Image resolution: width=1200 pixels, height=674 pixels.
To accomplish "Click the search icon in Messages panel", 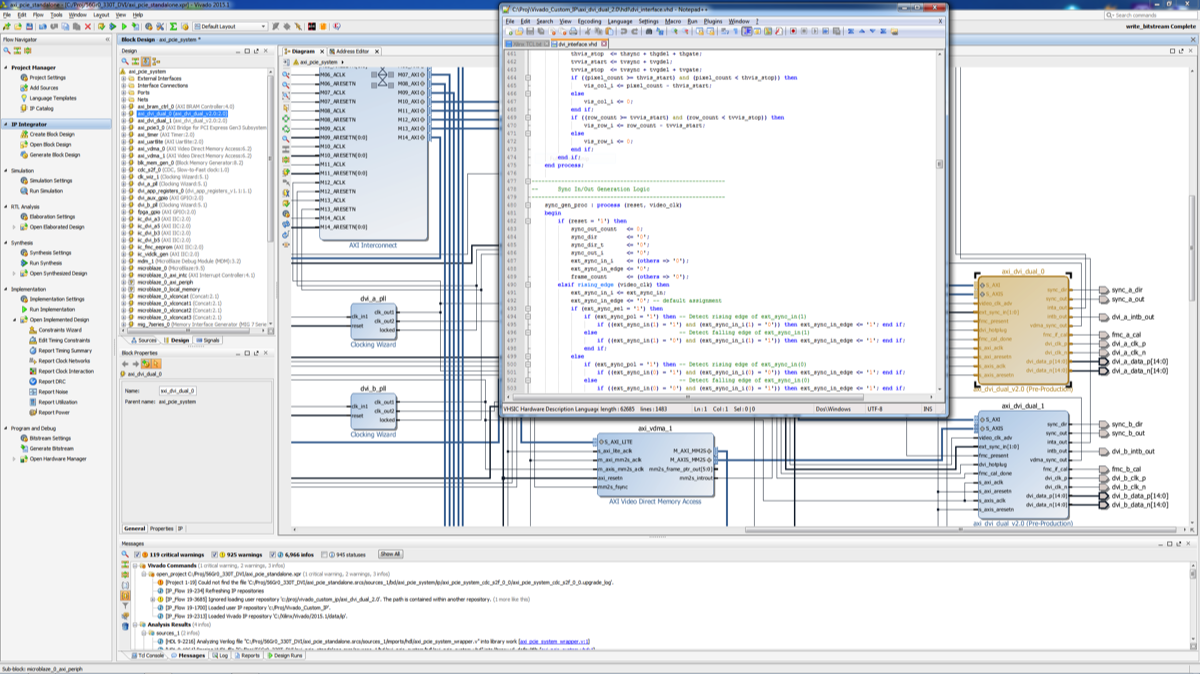I will tap(125, 553).
